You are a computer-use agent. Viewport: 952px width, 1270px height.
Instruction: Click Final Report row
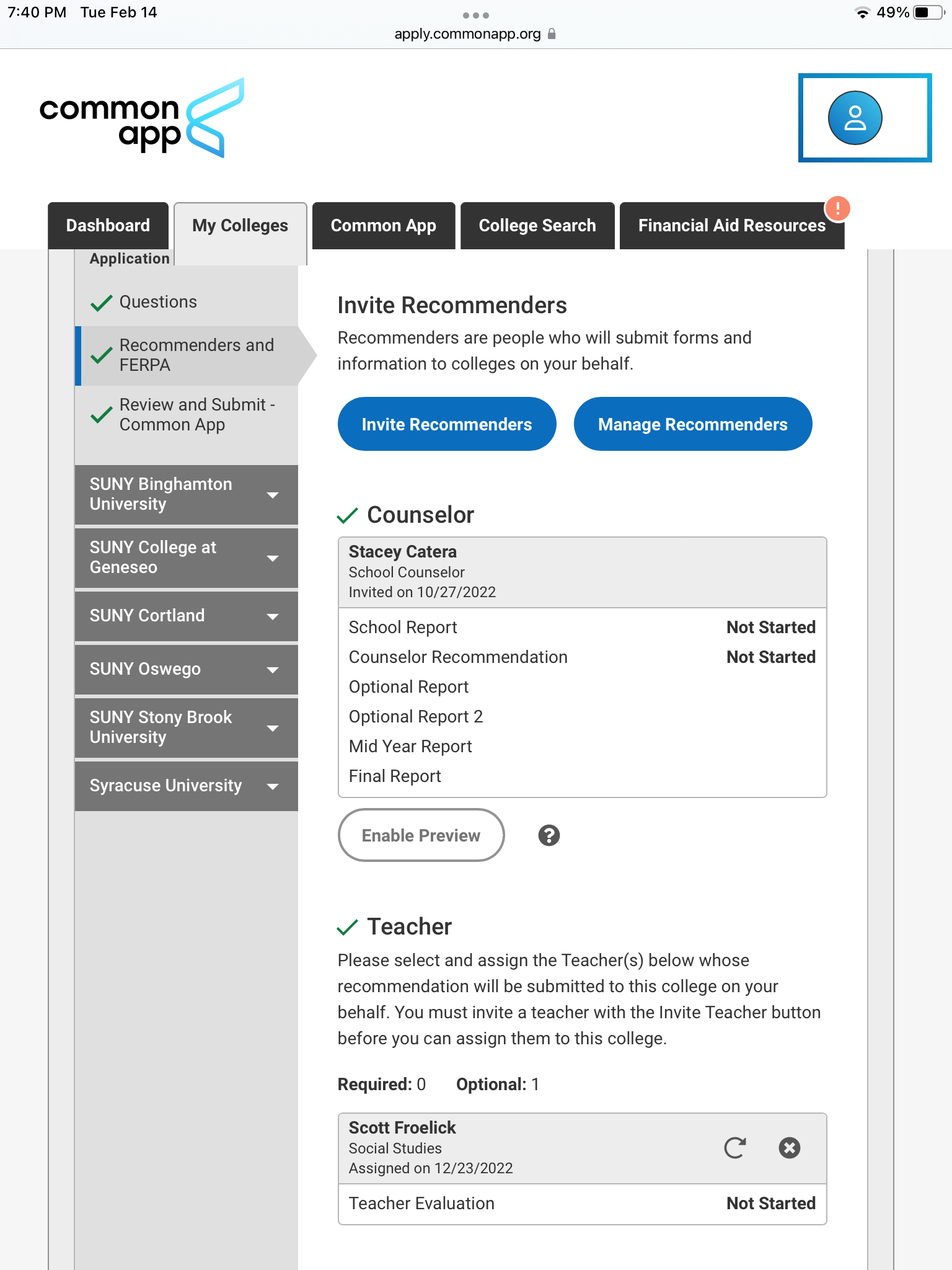pyautogui.click(x=583, y=776)
